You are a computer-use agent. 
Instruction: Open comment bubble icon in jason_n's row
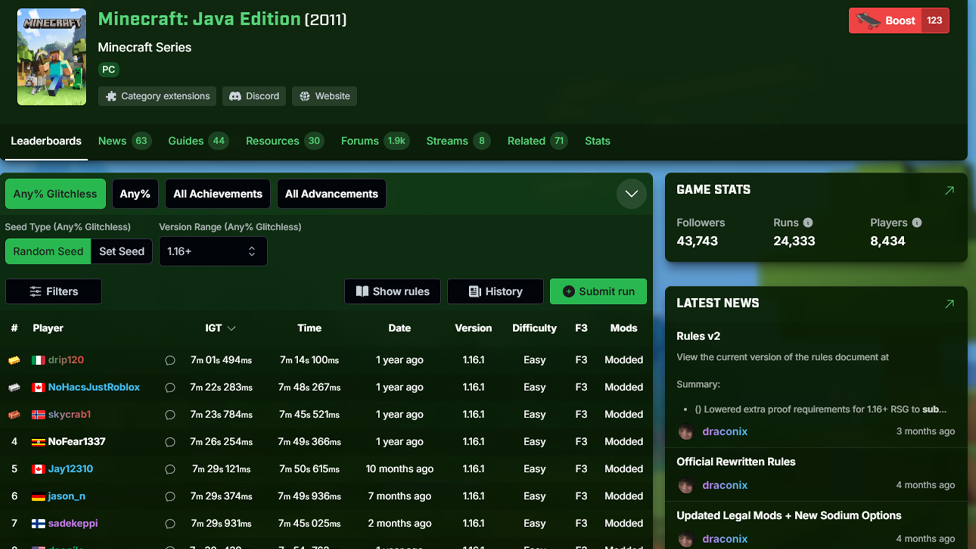coord(170,497)
